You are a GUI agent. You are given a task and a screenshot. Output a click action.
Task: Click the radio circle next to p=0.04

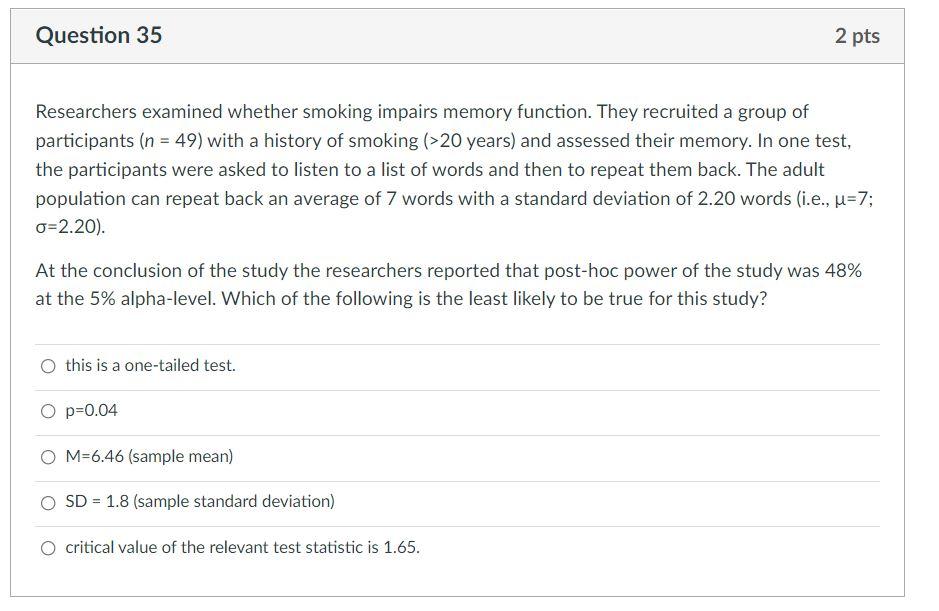point(47,410)
